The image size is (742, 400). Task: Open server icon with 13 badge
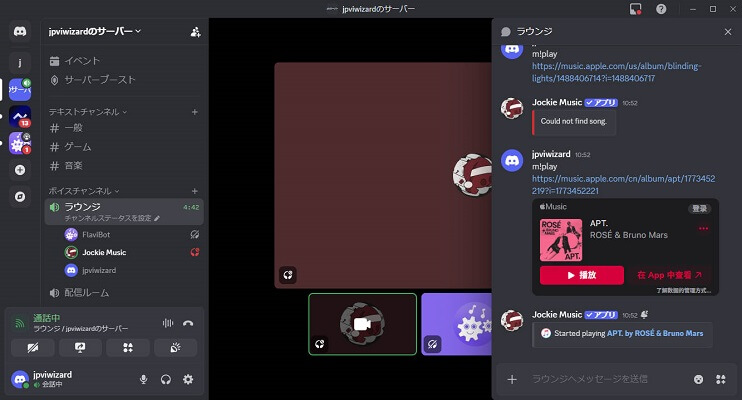[20, 116]
